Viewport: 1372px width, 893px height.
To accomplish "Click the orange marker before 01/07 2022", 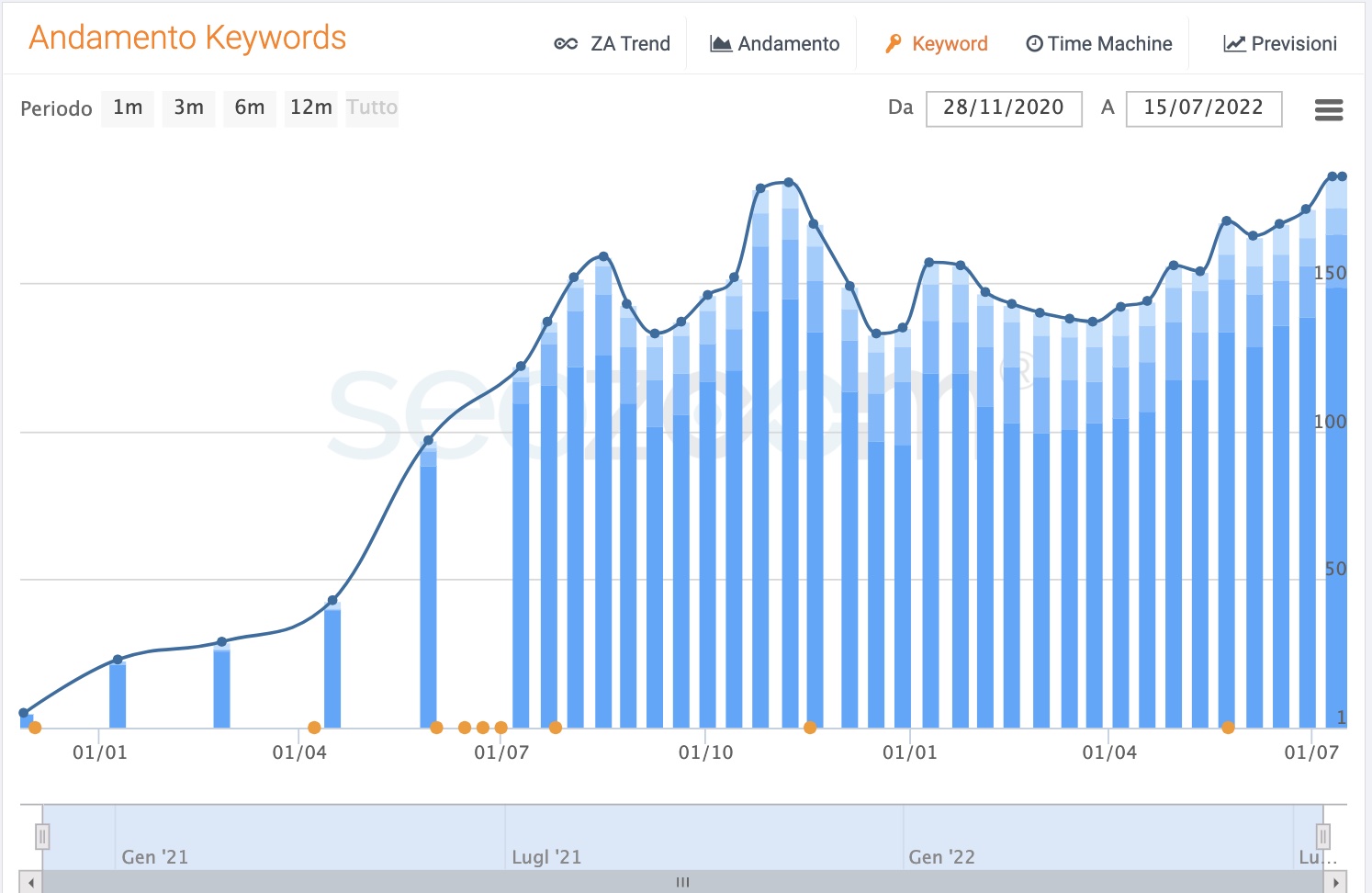I will (x=1228, y=728).
